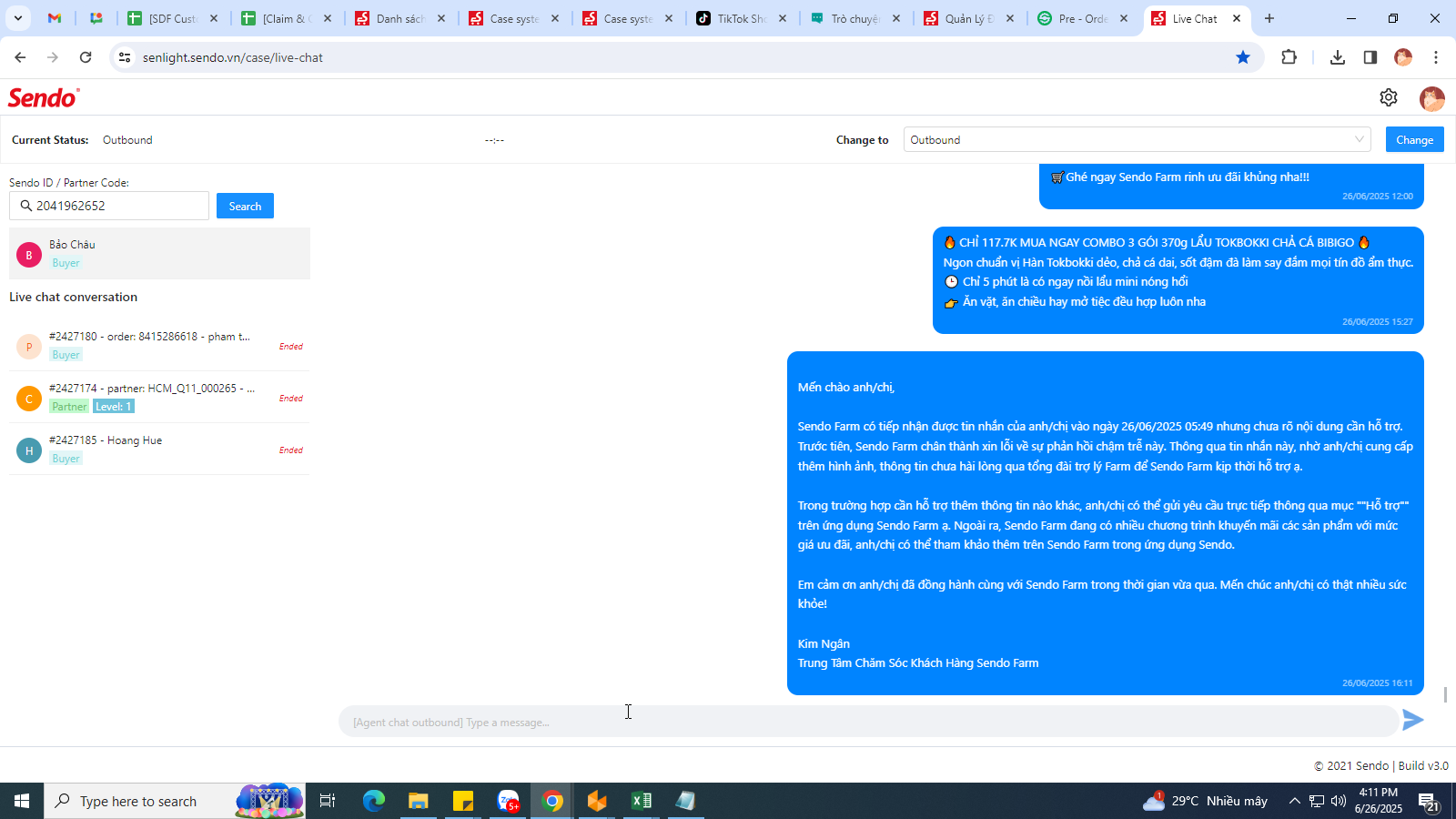Close the TikTok Shop tab
The image size is (1456, 819).
click(783, 18)
